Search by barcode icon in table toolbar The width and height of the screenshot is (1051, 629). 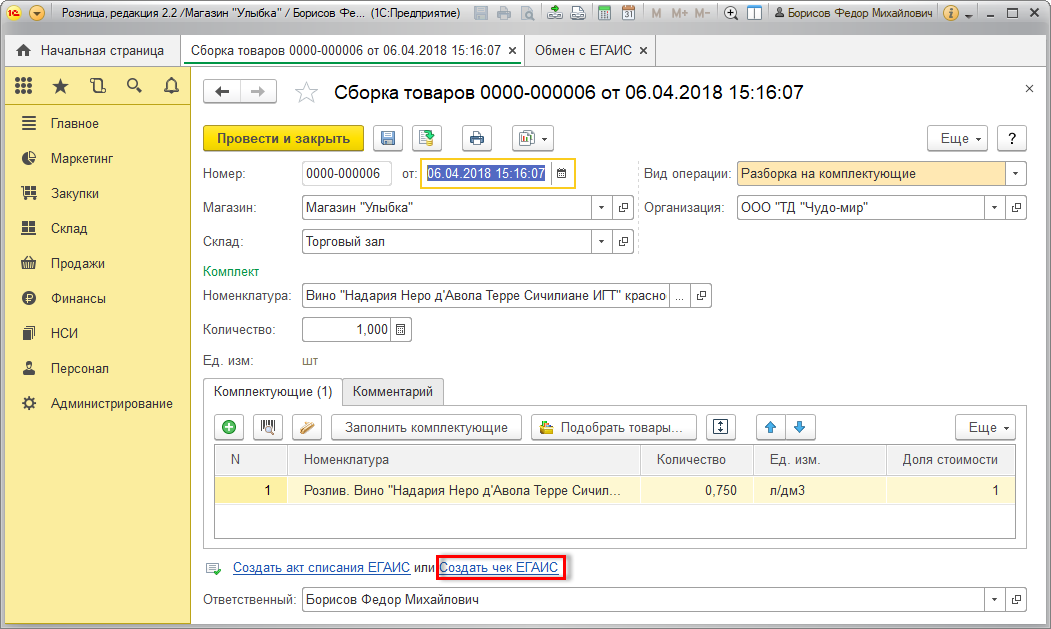tap(268, 427)
